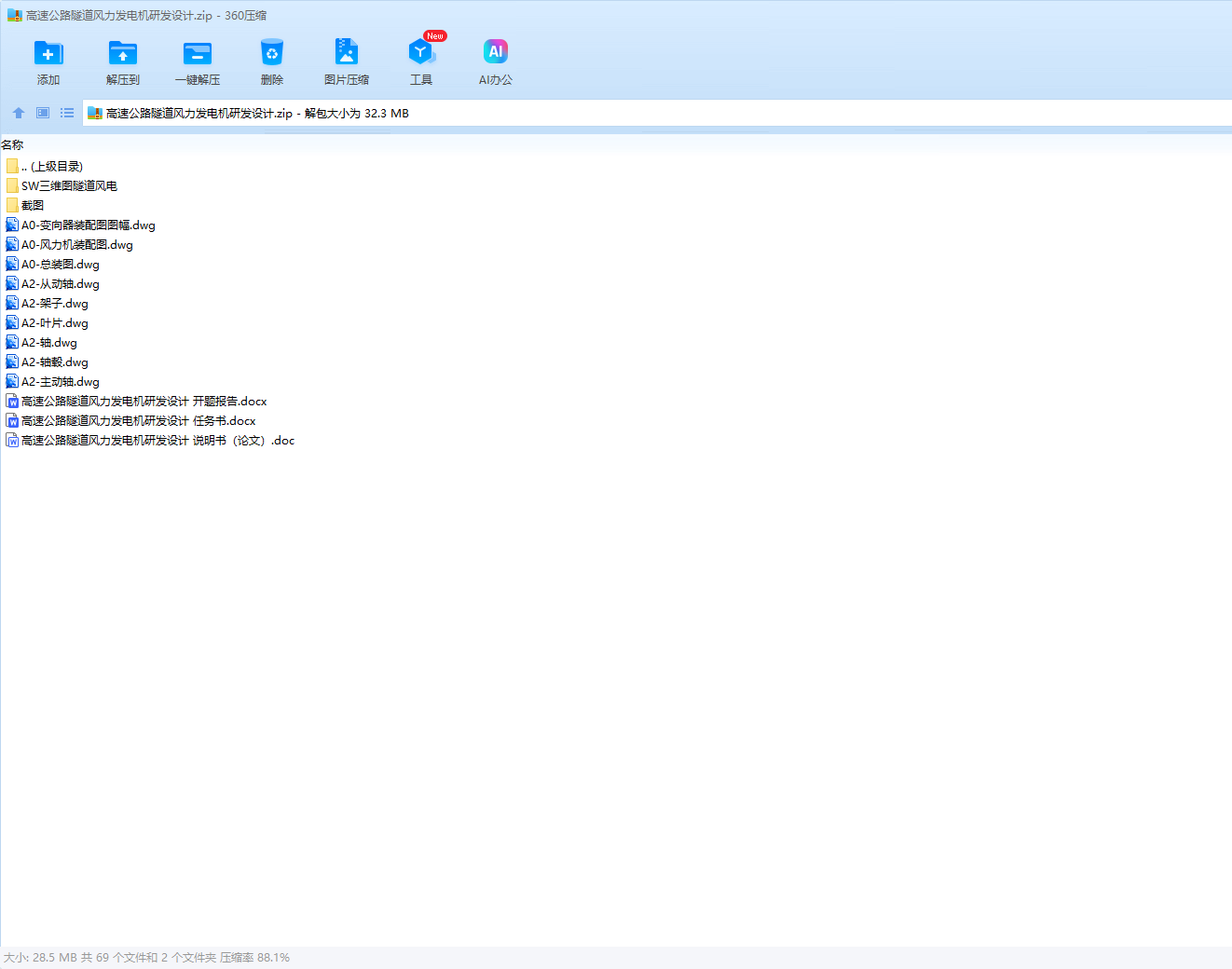The width and height of the screenshot is (1232, 969).
Task: Click the address path field
Action: pos(657,114)
